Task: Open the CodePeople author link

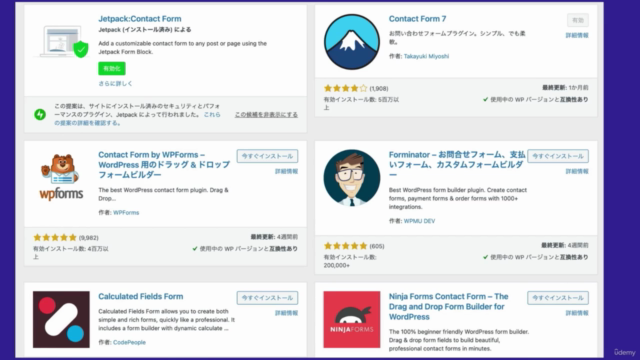Action: (129, 342)
